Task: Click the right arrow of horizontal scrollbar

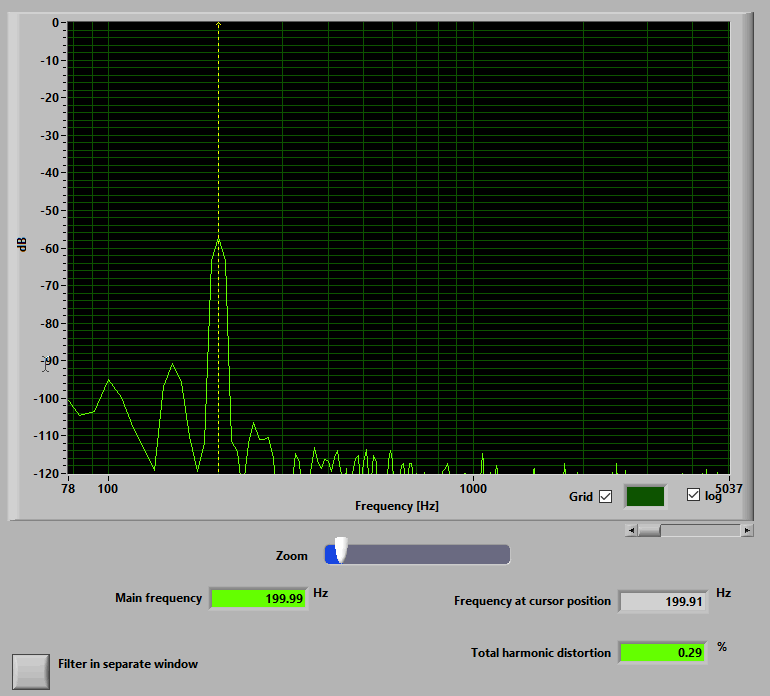Action: click(747, 530)
